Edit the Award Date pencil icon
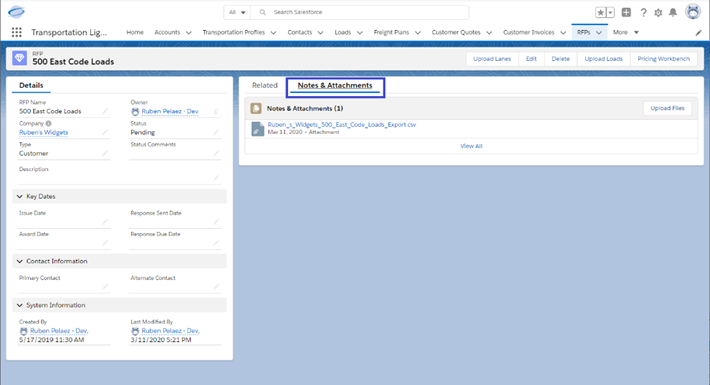 [x=105, y=243]
